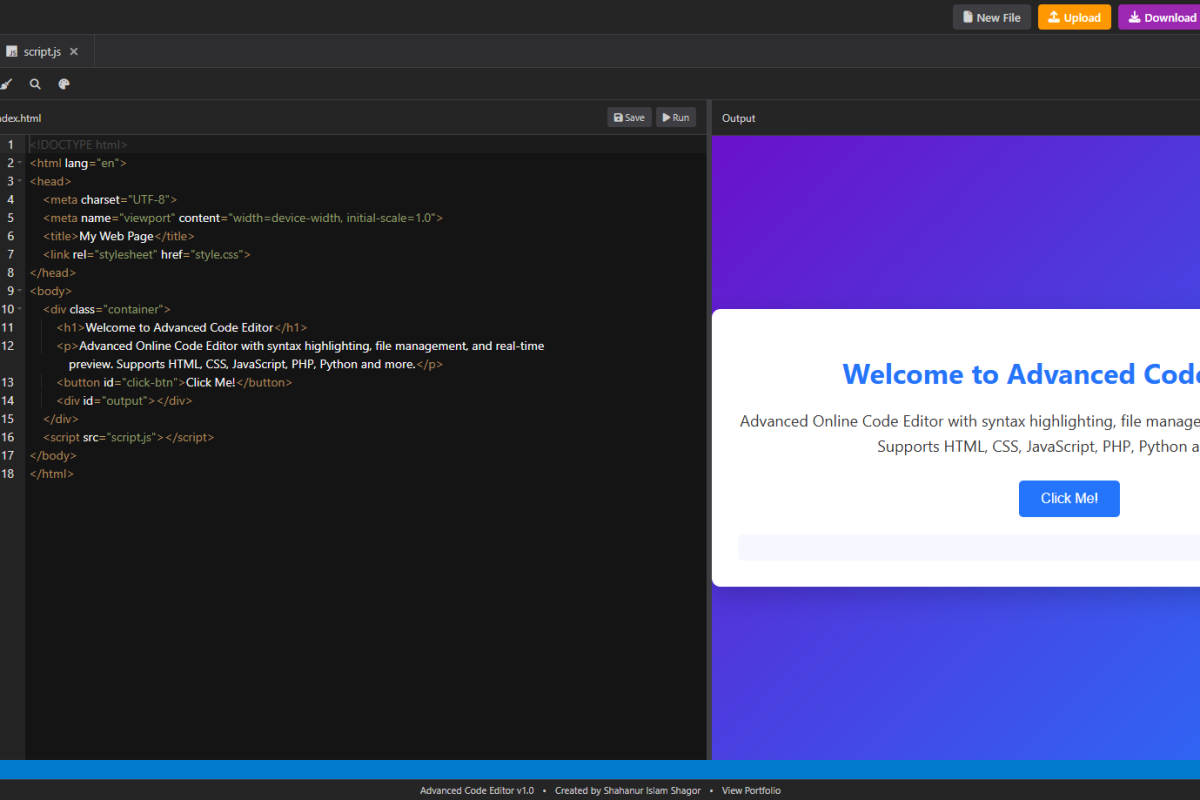The width and height of the screenshot is (1200, 800).
Task: Open the code search tool
Action: [x=35, y=84]
